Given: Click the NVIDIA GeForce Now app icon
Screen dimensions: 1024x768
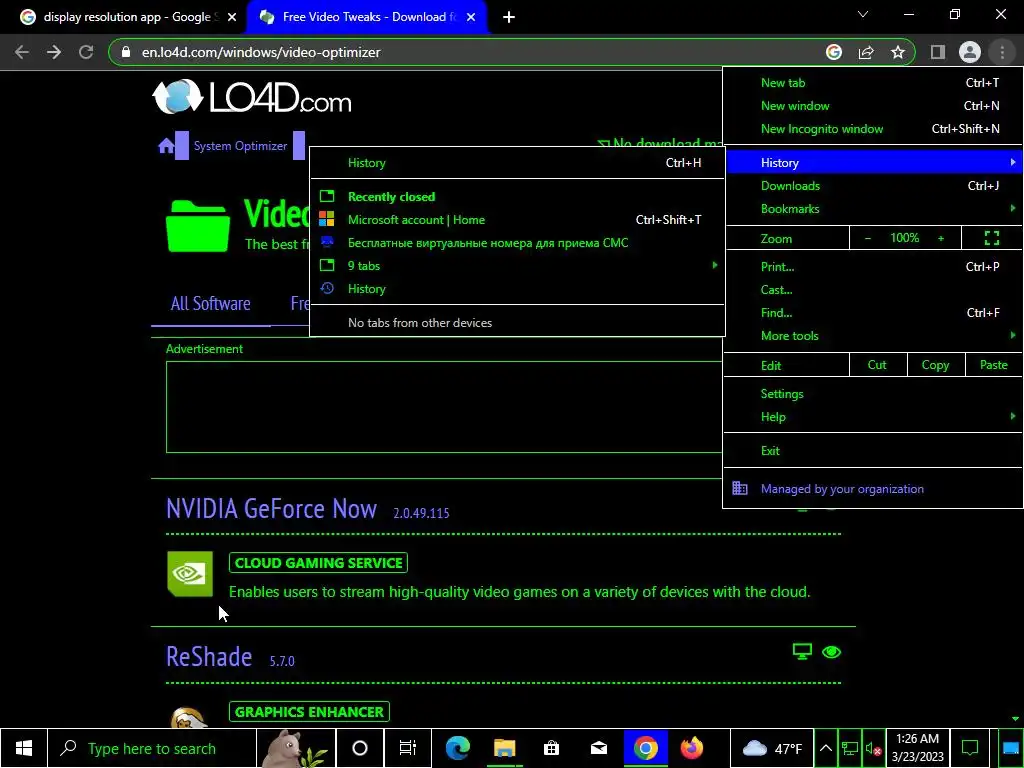Looking at the screenshot, I should [190, 574].
